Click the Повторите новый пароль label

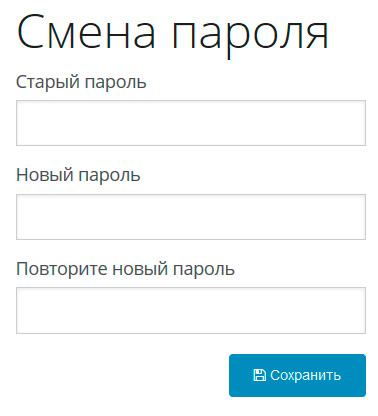point(126,269)
